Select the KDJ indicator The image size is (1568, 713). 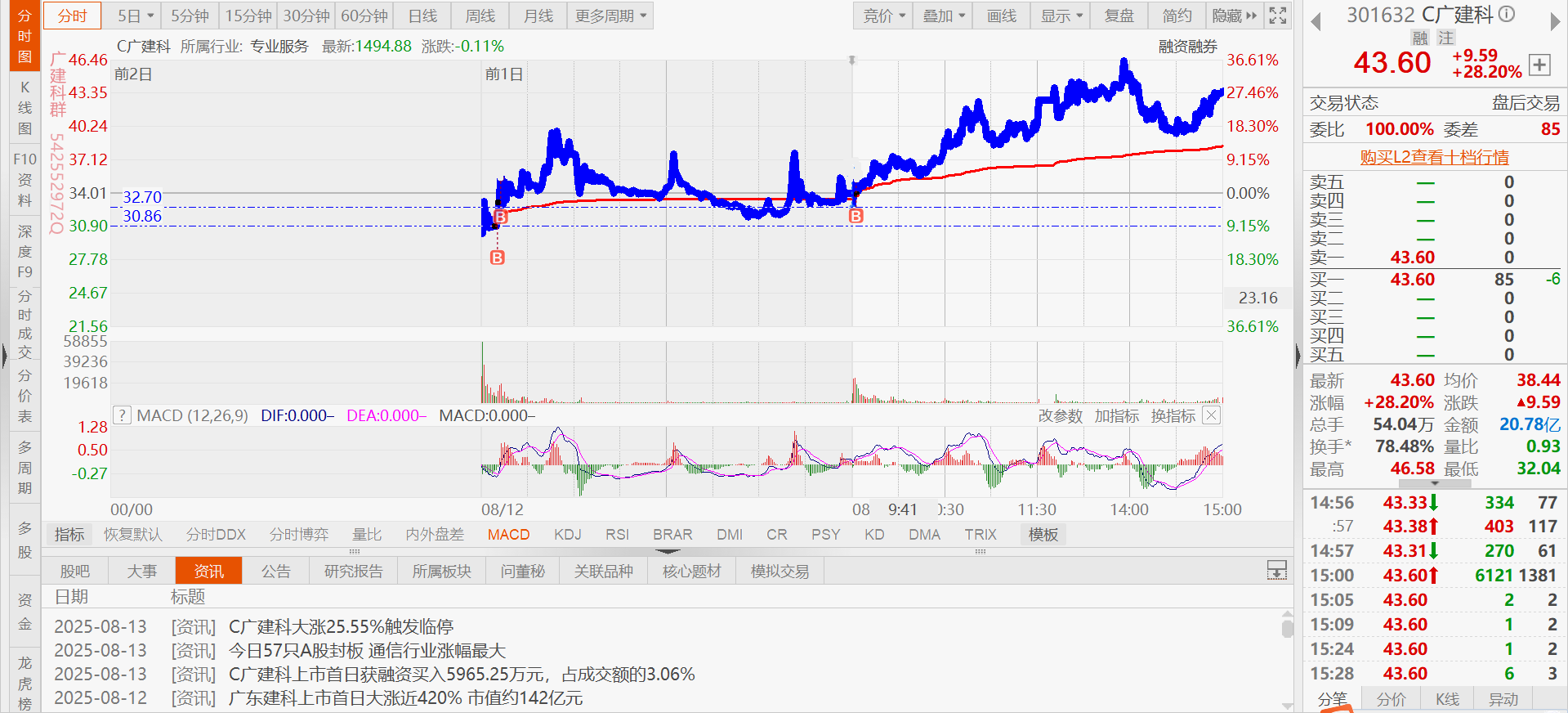(x=567, y=534)
